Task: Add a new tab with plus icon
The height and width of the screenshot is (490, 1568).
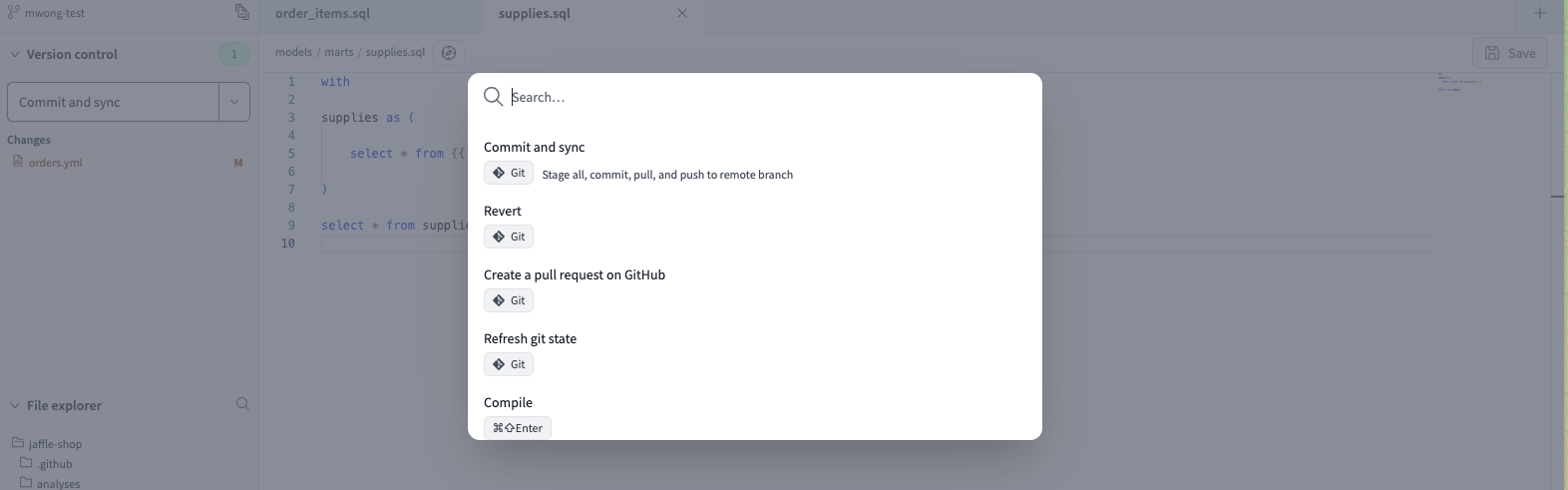Action: click(x=1539, y=13)
